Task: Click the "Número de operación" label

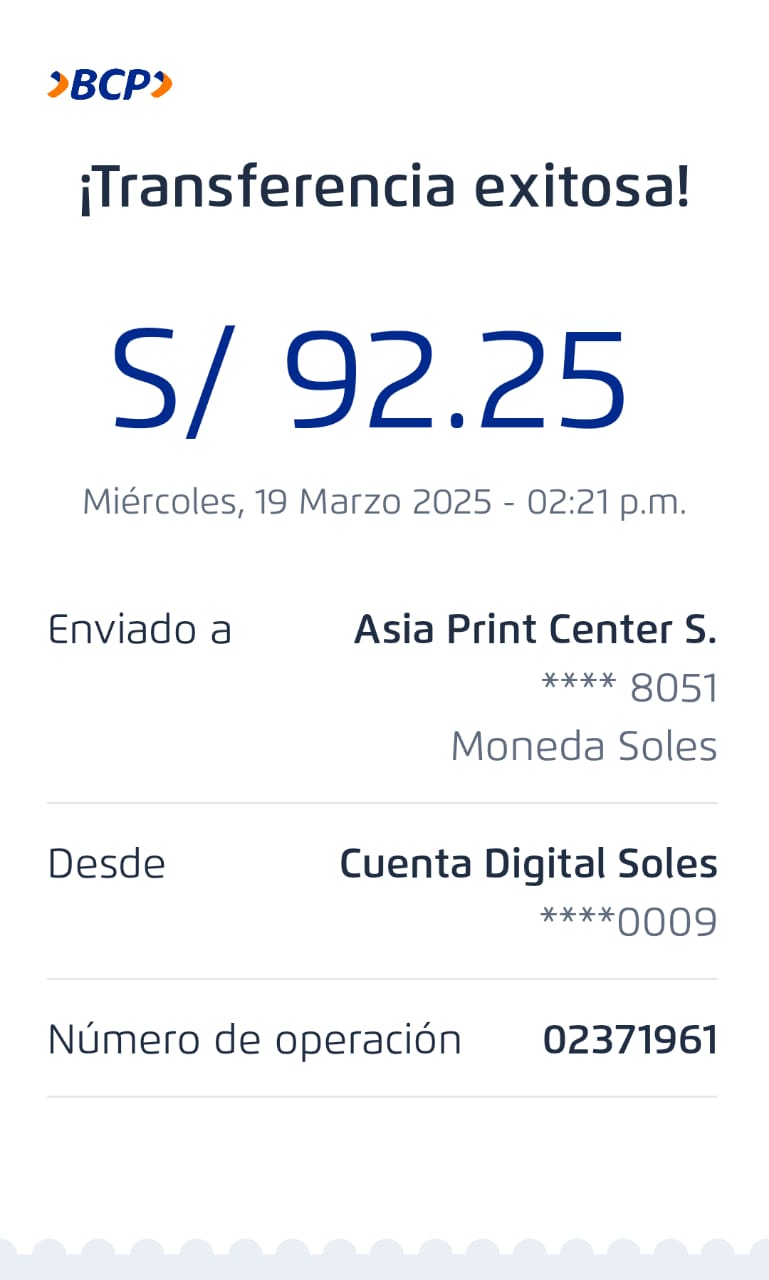Action: pyautogui.click(x=254, y=1040)
